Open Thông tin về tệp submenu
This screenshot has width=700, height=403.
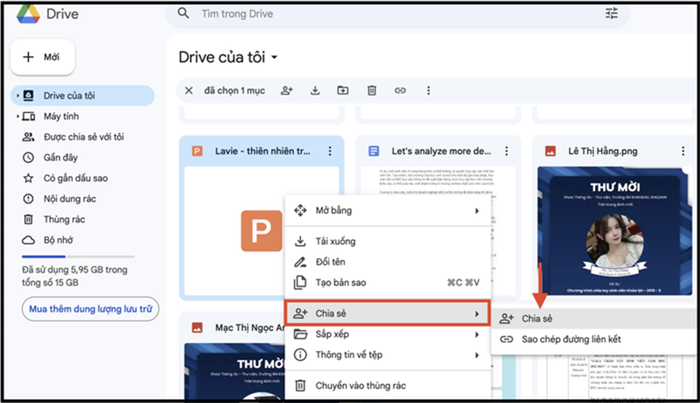point(388,355)
